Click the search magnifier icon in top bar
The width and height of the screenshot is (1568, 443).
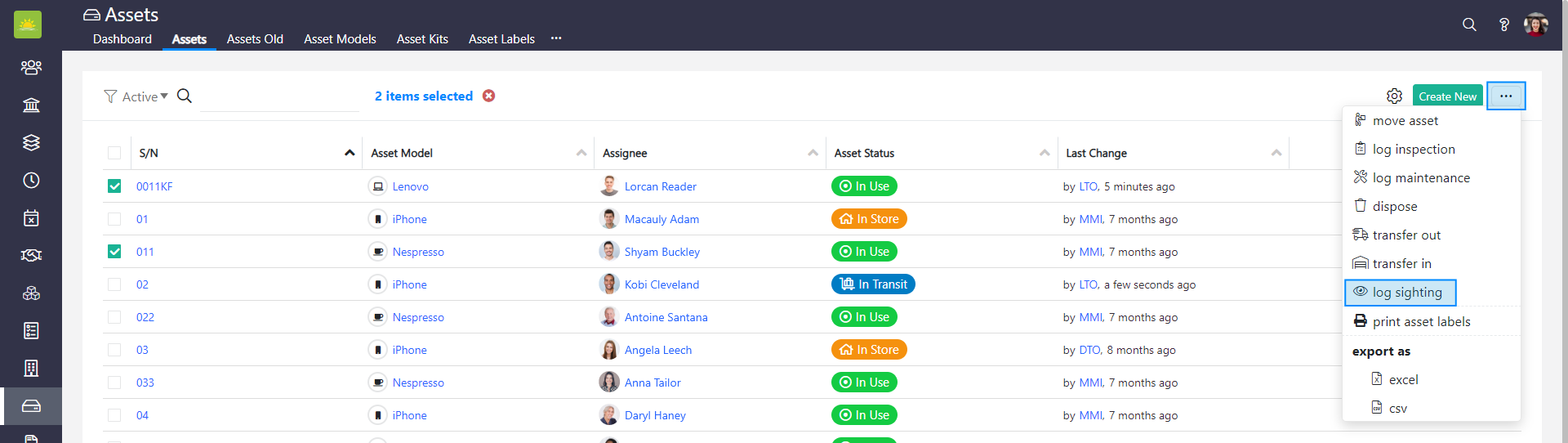[x=1469, y=25]
